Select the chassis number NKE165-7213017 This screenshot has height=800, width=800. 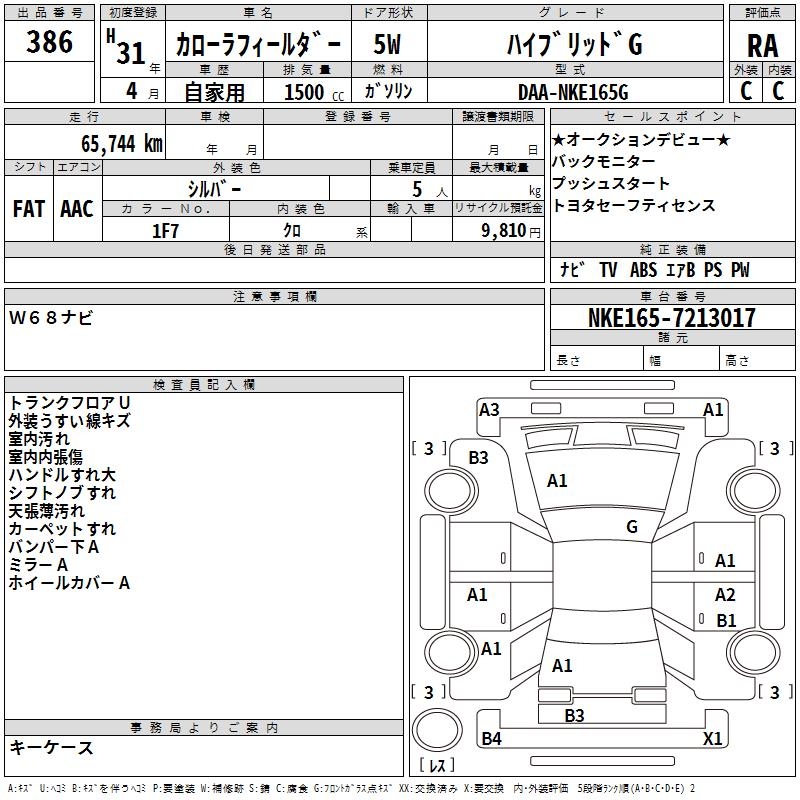[x=671, y=319]
